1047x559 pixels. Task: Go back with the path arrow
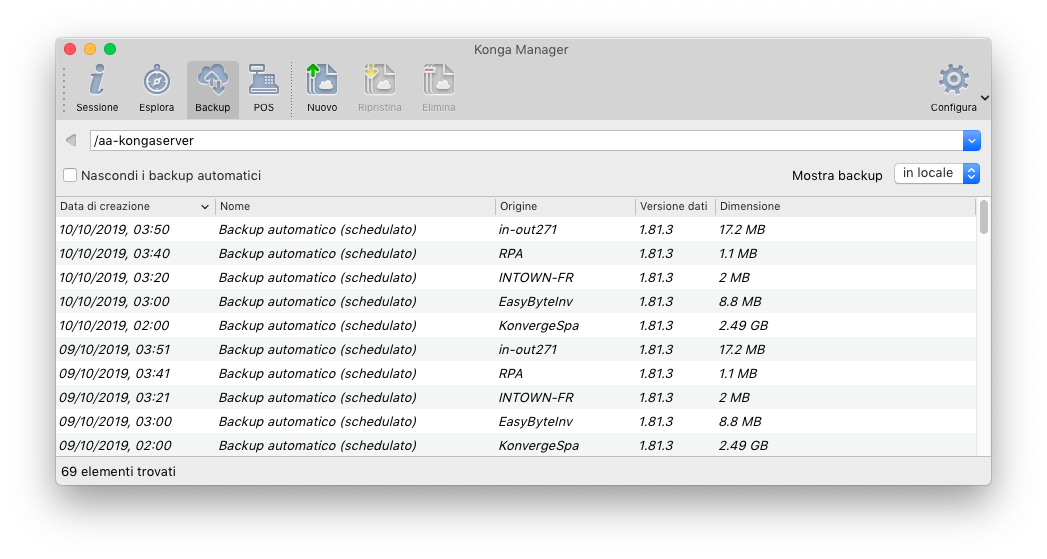[x=71, y=140]
